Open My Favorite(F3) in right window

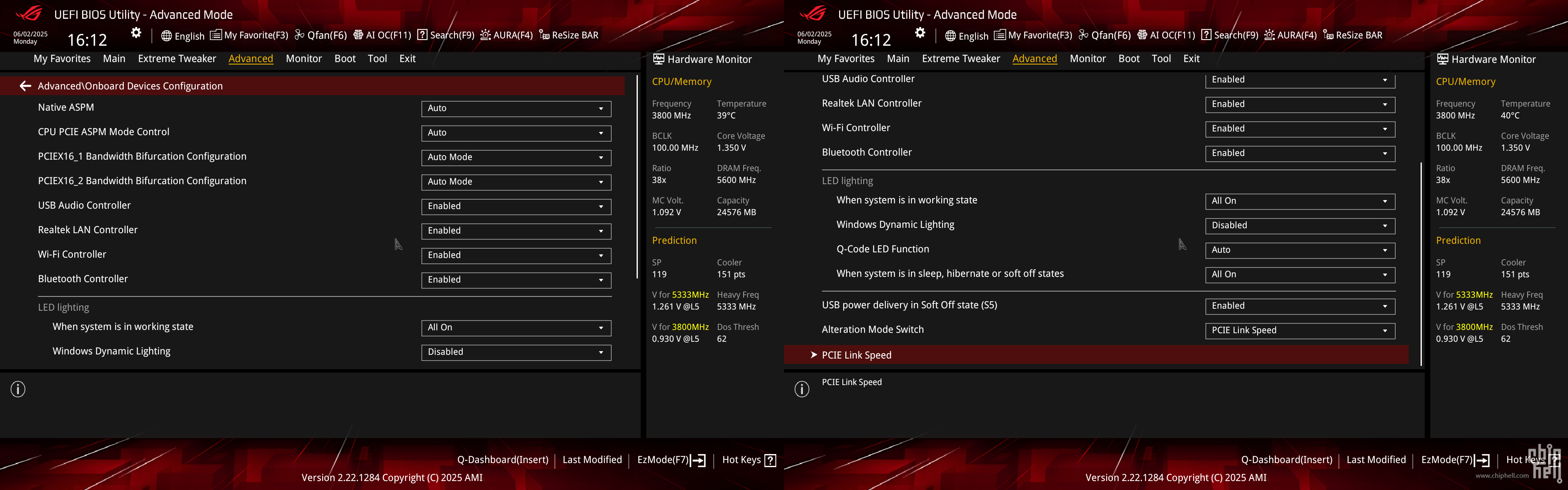click(x=1033, y=35)
